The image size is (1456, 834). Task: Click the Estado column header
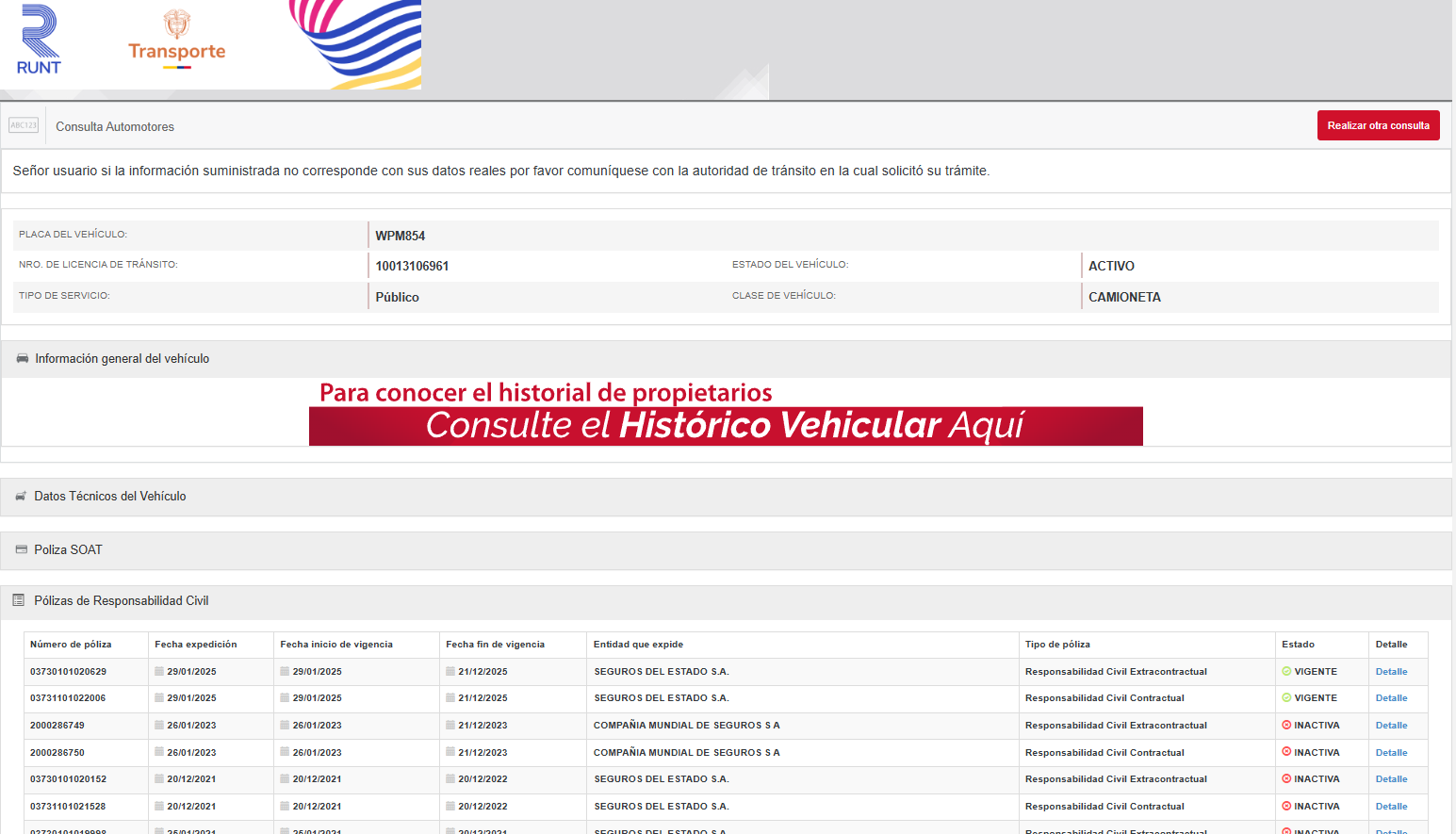(x=1298, y=645)
